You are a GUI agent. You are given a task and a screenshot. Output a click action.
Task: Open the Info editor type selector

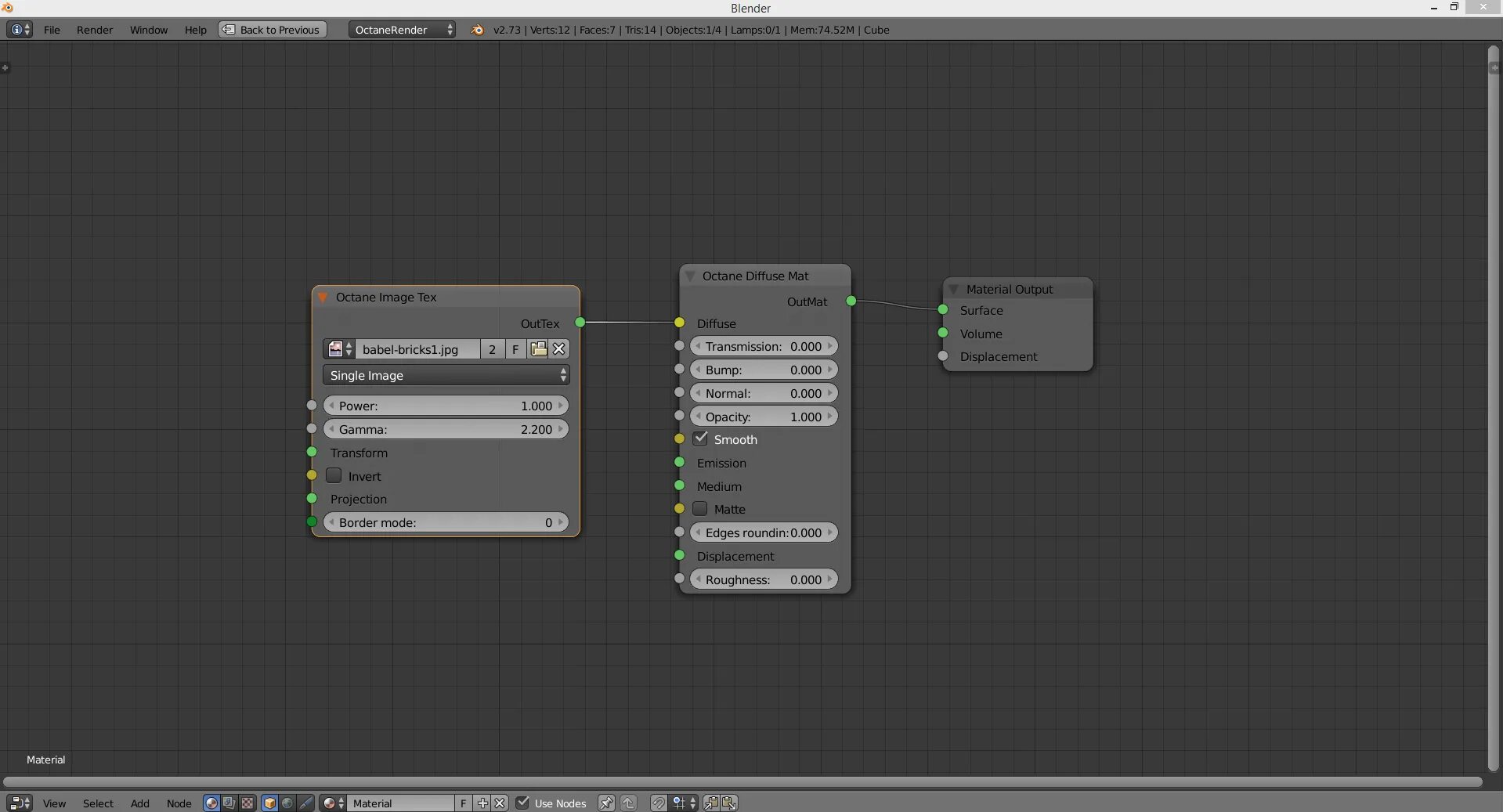tap(19, 30)
